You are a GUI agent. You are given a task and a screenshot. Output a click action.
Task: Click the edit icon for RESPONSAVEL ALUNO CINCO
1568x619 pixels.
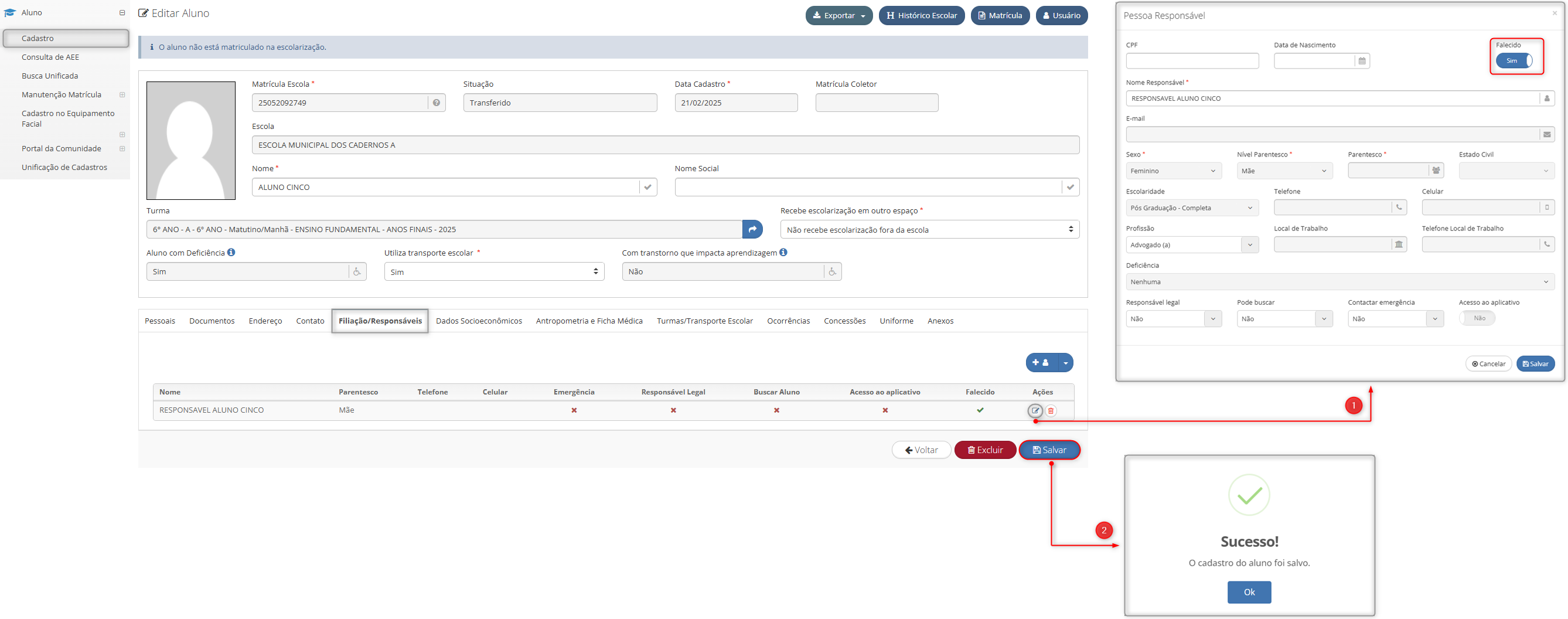click(x=1035, y=411)
